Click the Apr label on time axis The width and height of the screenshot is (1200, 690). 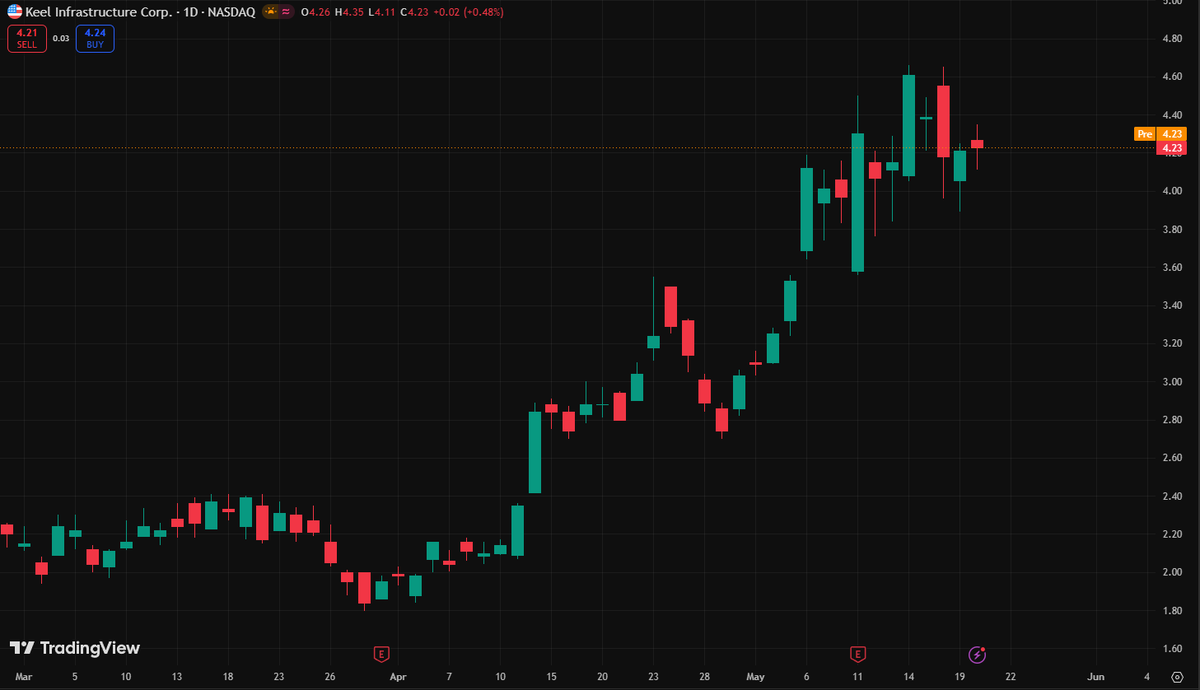pos(398,677)
